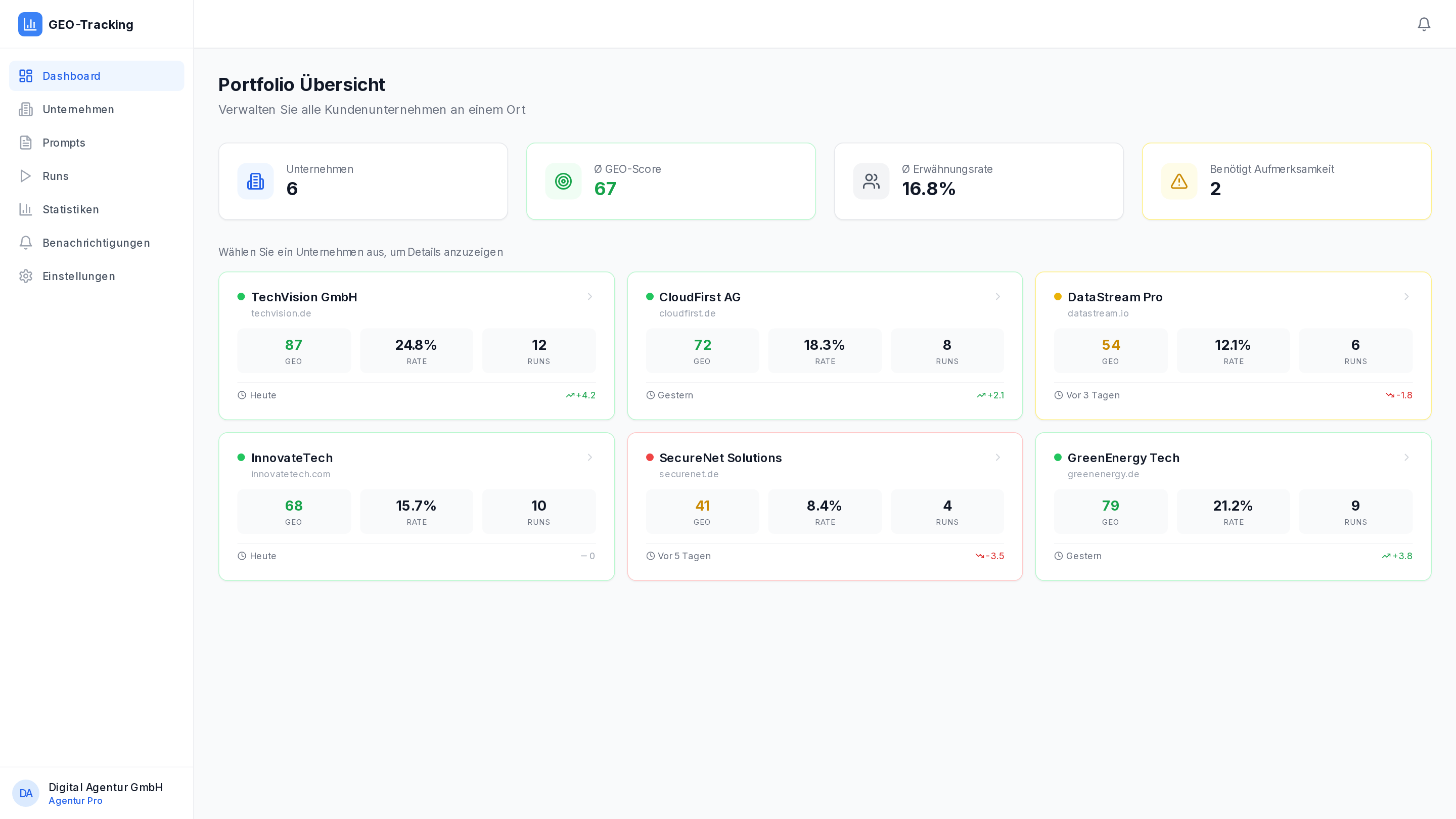The image size is (1456, 819).
Task: Click the DA avatar icon
Action: [25, 793]
